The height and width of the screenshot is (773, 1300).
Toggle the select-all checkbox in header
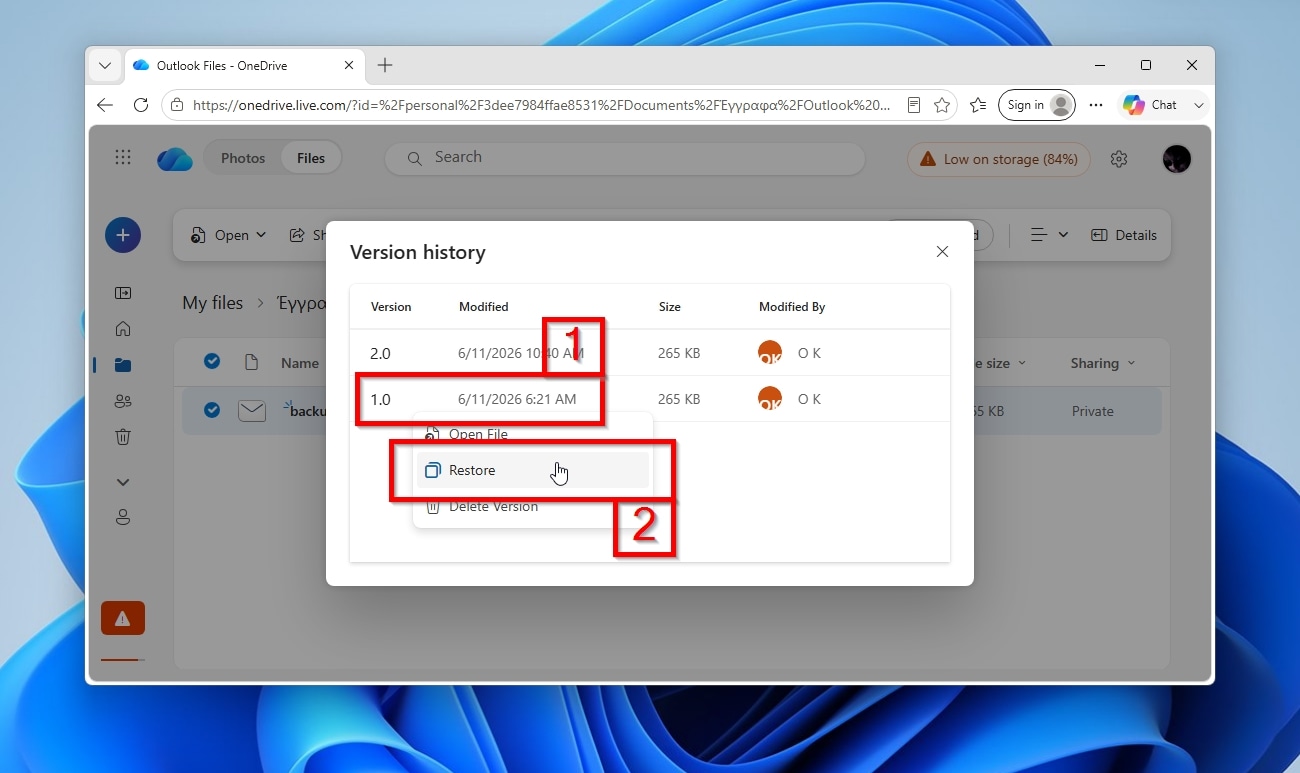coord(212,361)
